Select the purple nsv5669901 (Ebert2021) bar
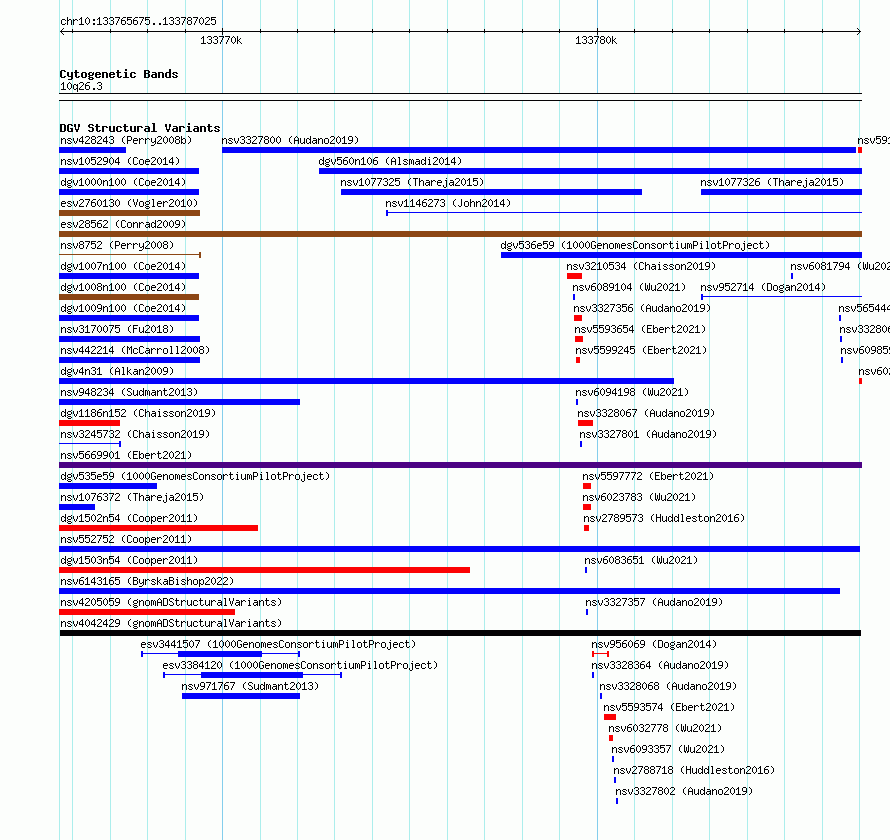 460,465
